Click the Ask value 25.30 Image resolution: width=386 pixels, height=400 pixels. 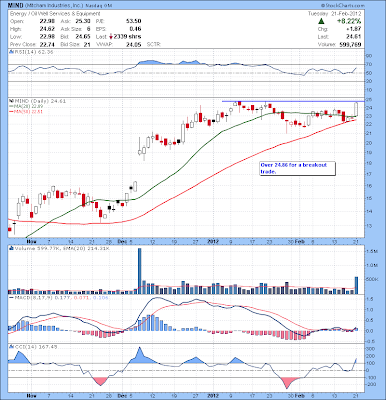[83, 21]
